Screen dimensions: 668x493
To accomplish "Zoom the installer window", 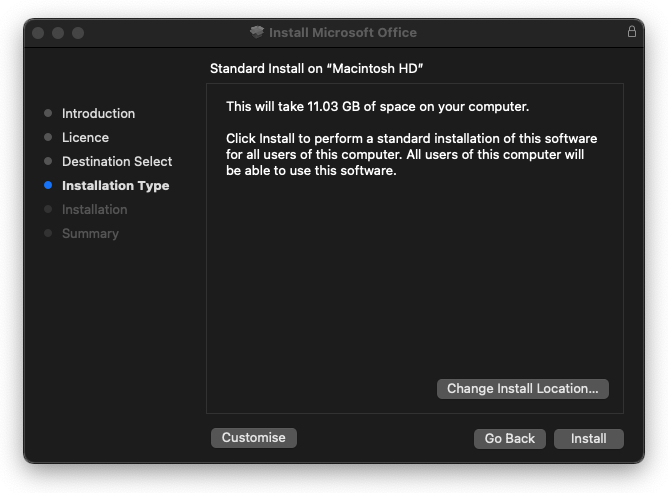I will pyautogui.click(x=78, y=33).
